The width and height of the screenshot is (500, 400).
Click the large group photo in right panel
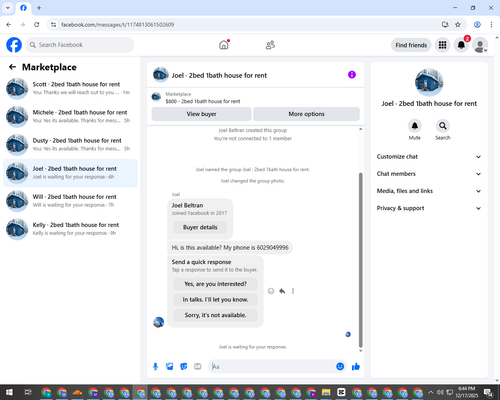(x=429, y=82)
